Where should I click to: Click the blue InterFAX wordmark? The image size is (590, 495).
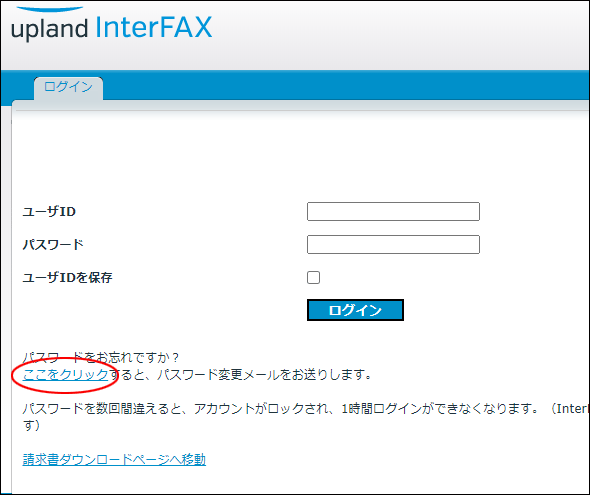(x=154, y=27)
